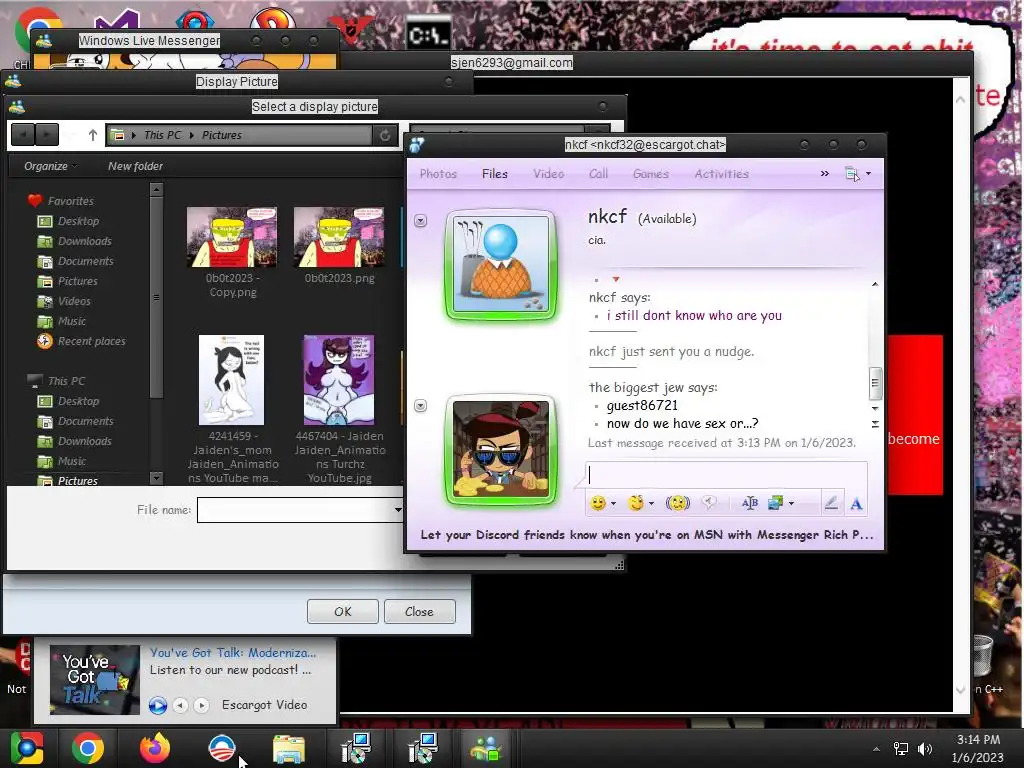
Task: Click the Call menu item
Action: pos(598,174)
